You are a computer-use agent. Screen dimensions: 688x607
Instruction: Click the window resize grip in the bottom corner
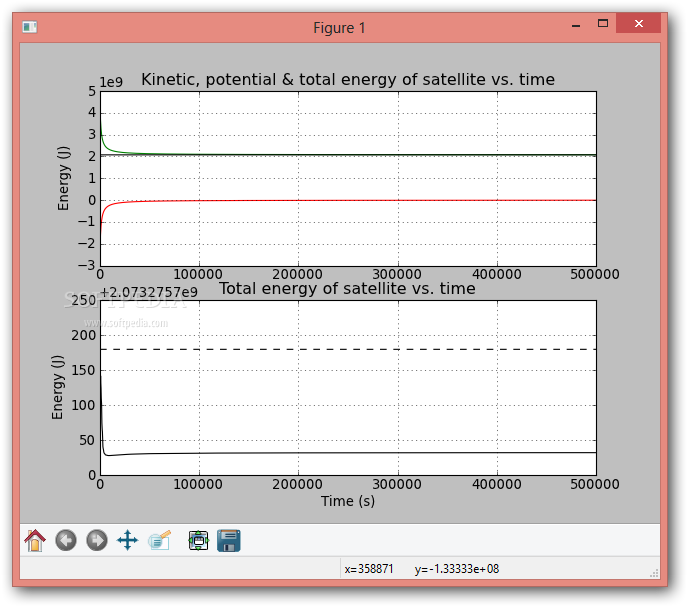pos(654,573)
